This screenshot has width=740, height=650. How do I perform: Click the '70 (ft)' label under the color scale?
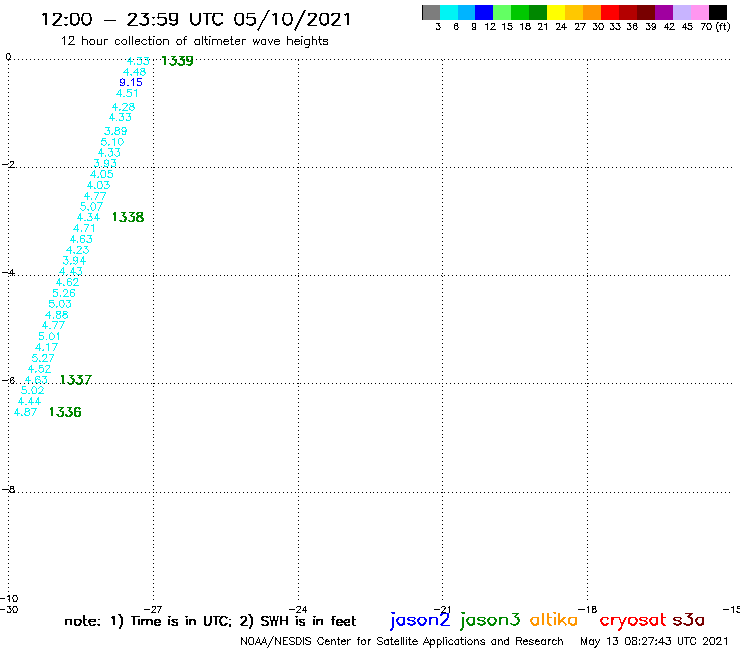point(715,26)
